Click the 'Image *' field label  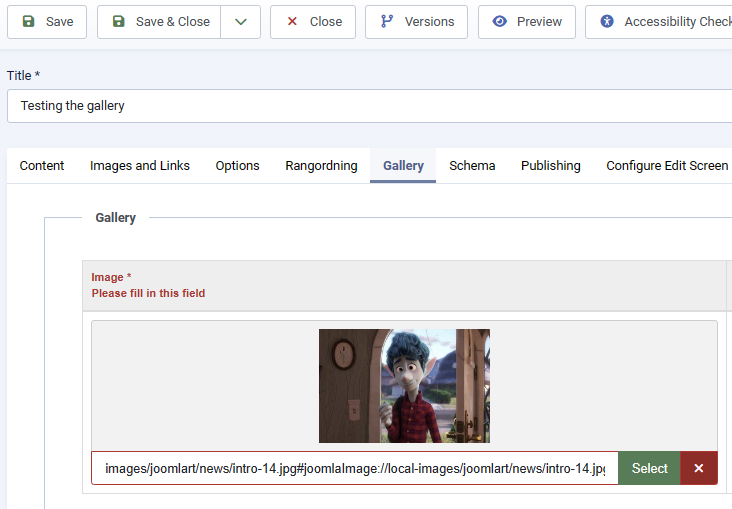(x=111, y=277)
